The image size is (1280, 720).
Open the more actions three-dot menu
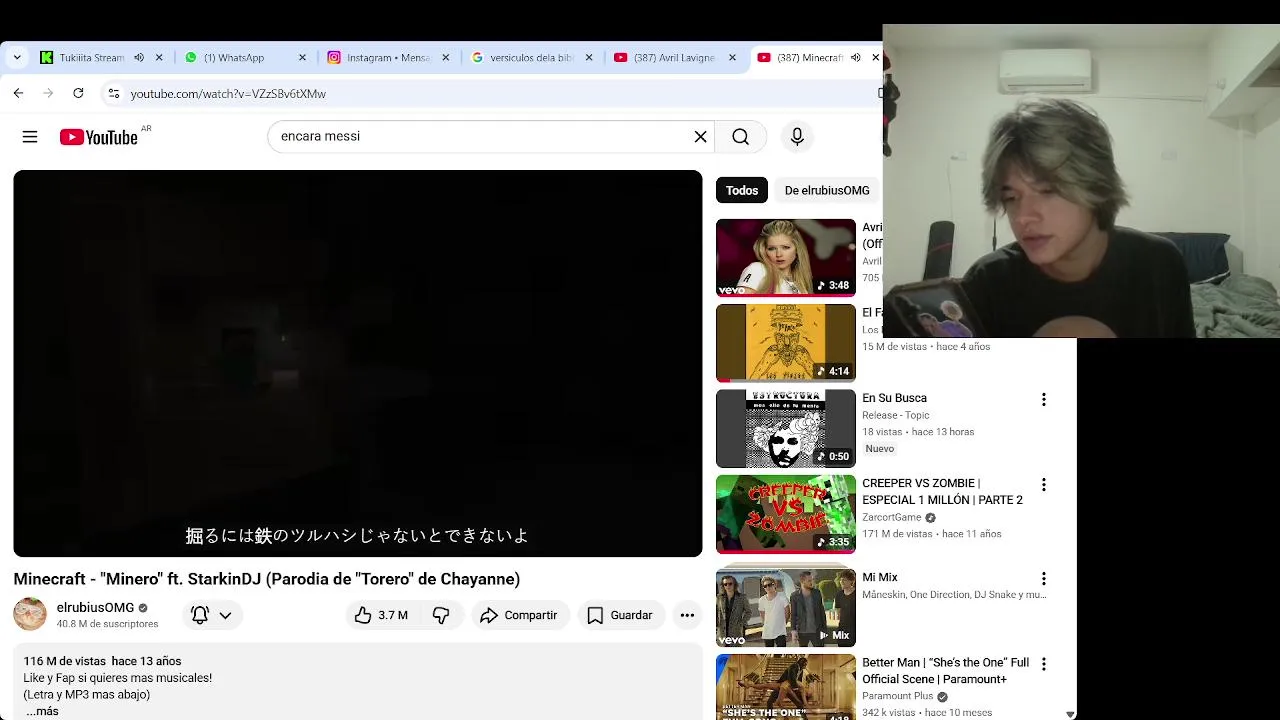coord(687,615)
